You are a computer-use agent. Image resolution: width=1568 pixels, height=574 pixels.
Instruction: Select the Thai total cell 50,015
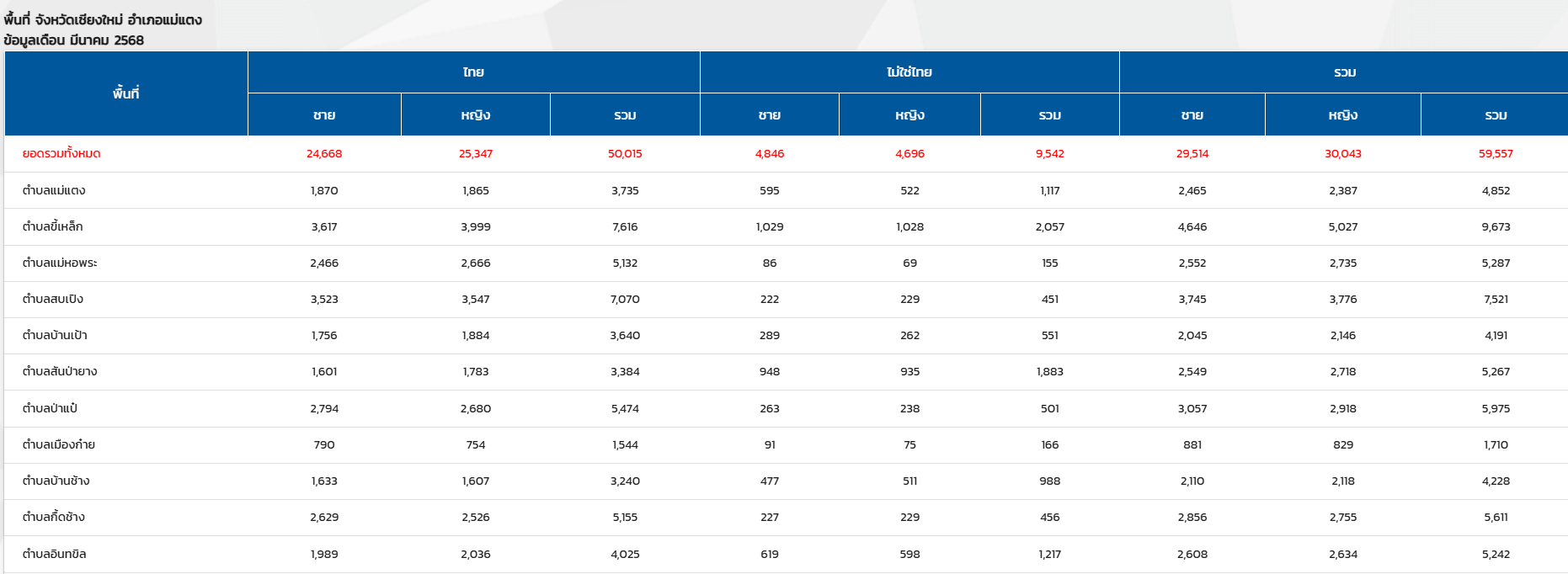click(x=625, y=154)
